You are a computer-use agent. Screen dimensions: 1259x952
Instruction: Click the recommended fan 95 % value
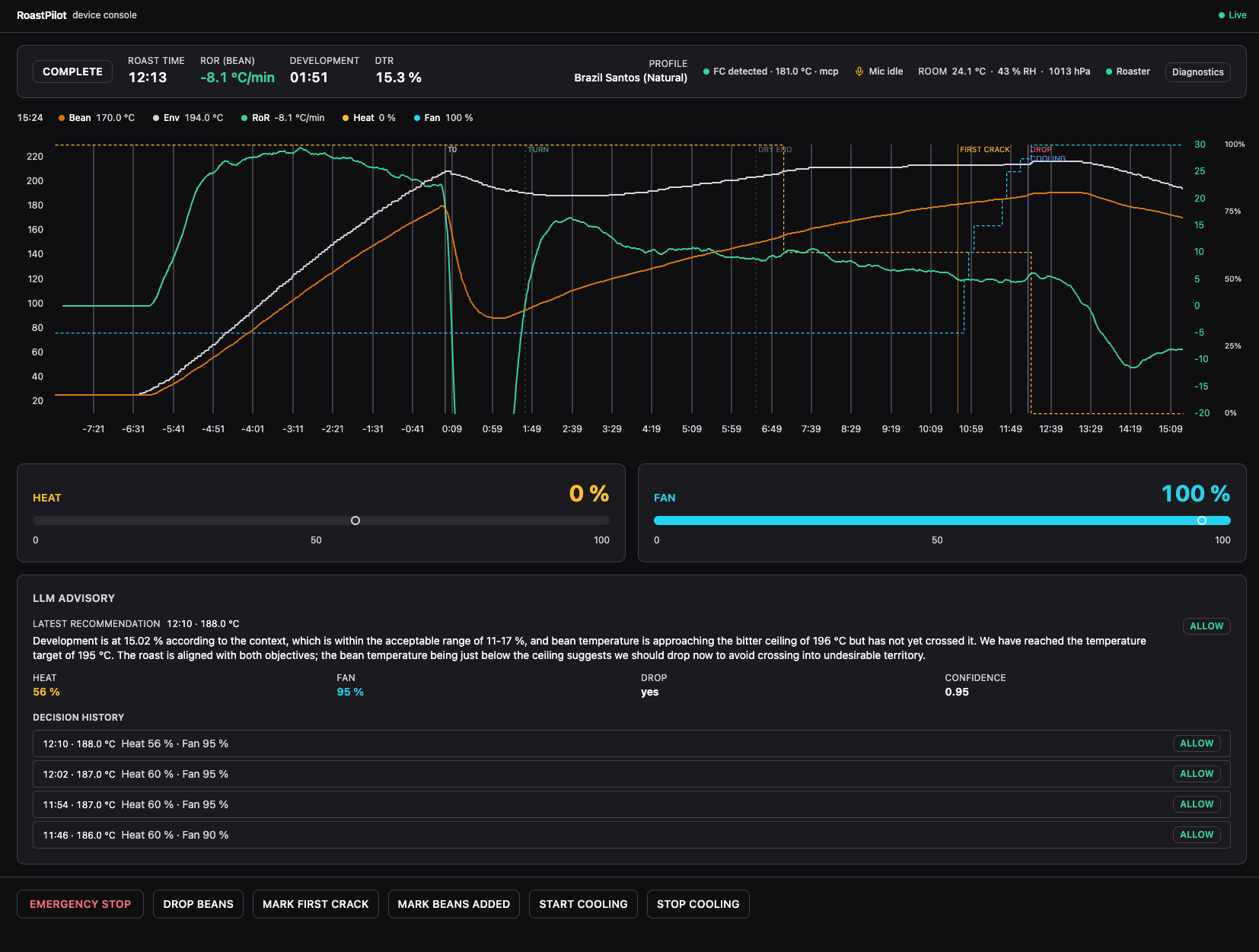click(350, 692)
